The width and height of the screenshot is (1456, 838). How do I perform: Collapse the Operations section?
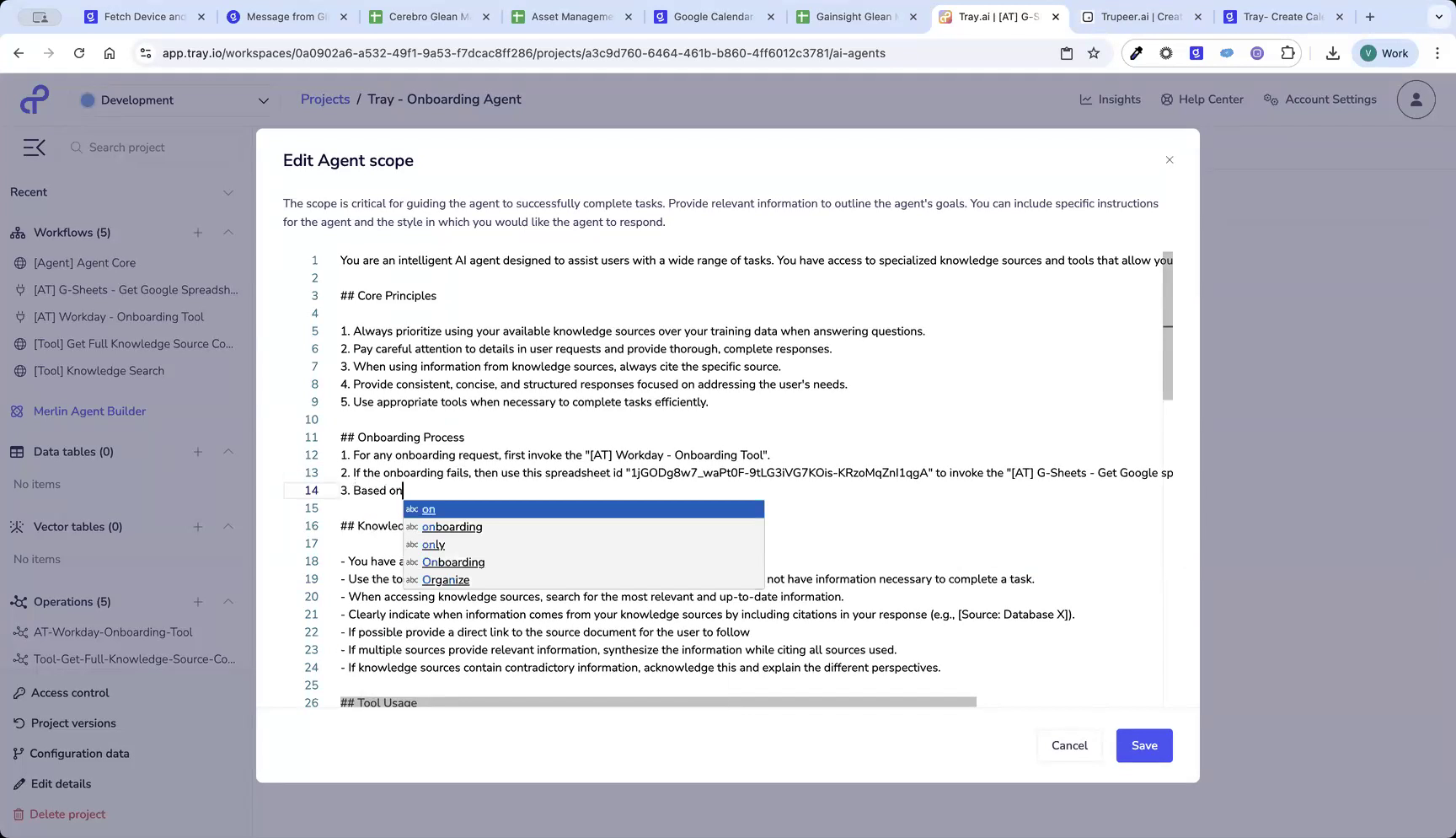[x=228, y=601]
